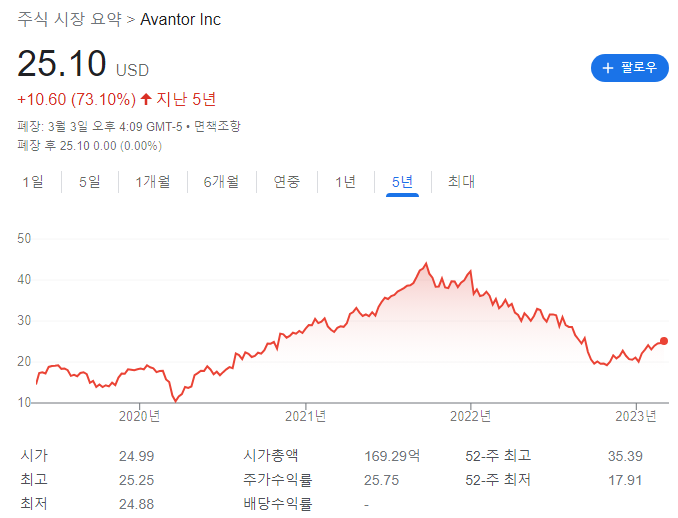This screenshot has height=518, width=678.
Task: Click the 2021년 x-axis label
Action: 305,416
